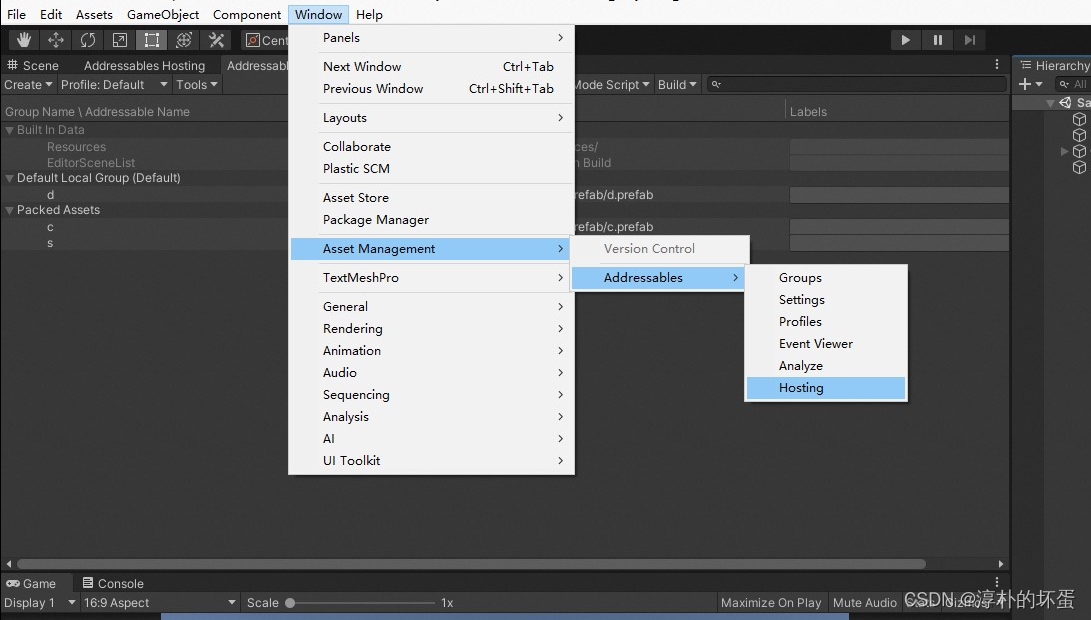
Task: Click search magnifier in Addressables search box
Action: point(716,84)
